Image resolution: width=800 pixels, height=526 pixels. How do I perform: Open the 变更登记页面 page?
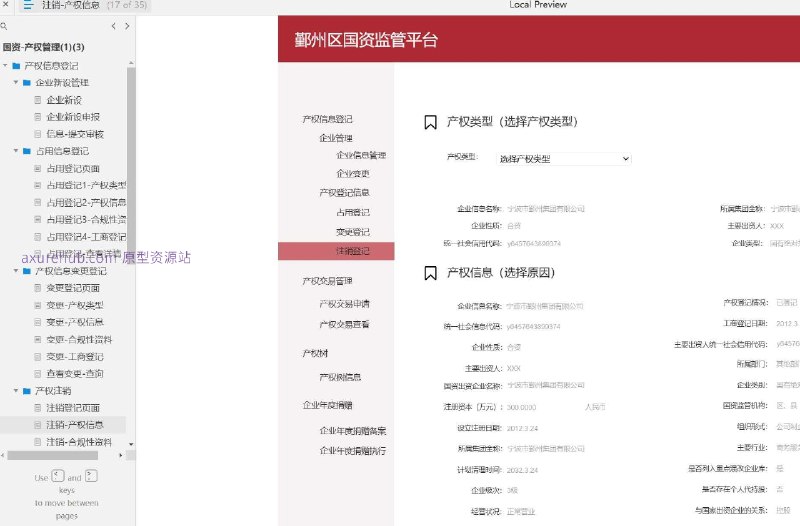tap(73, 288)
